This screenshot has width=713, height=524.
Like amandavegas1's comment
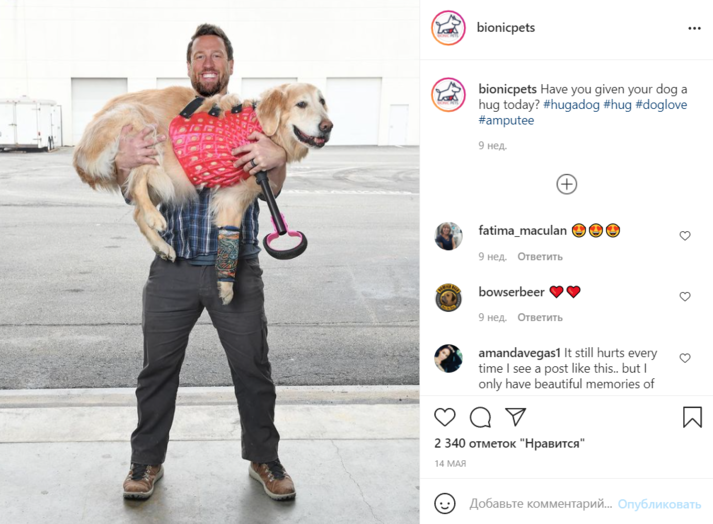click(x=685, y=358)
